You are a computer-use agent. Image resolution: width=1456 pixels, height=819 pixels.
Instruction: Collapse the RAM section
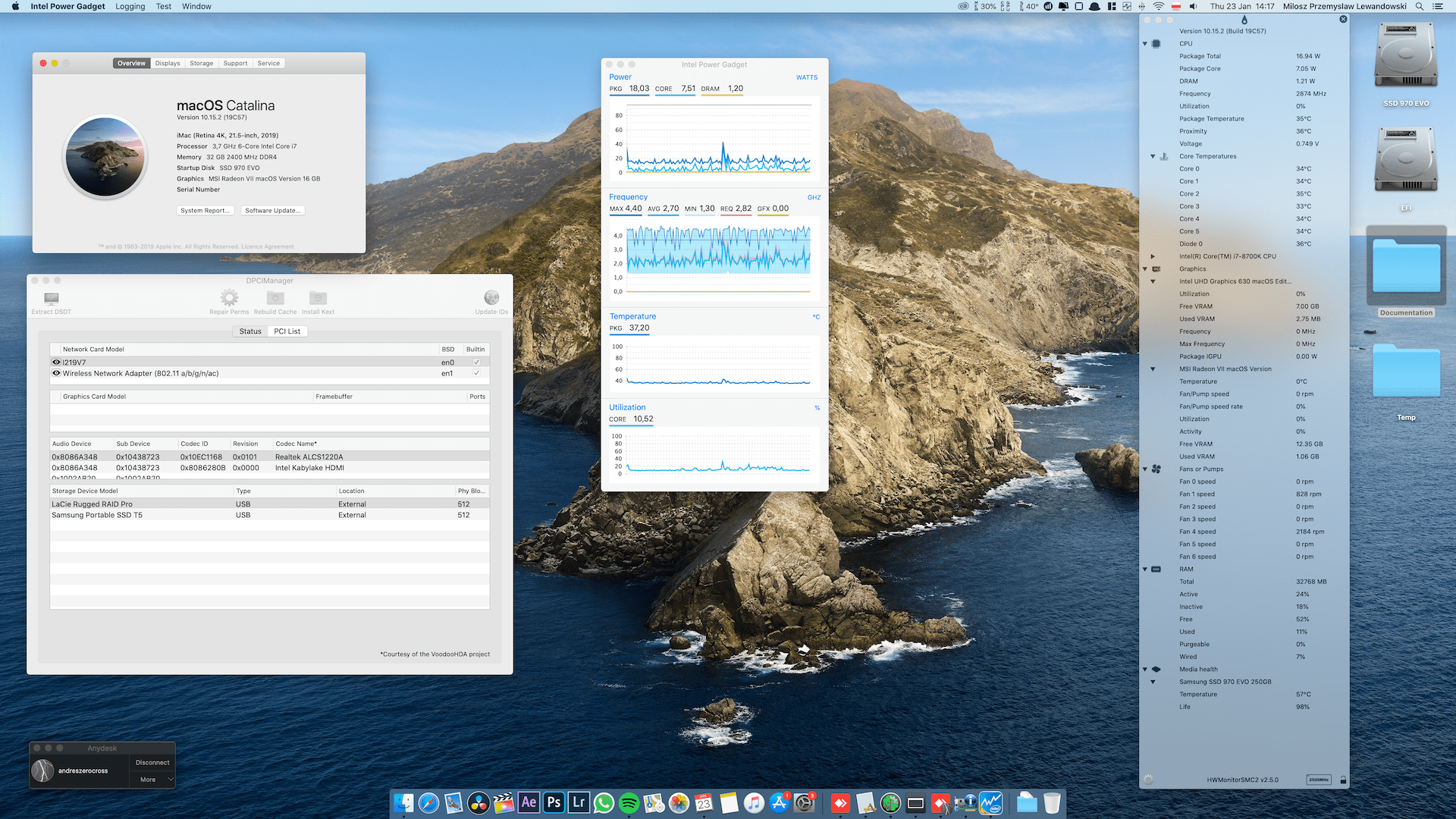tap(1145, 570)
